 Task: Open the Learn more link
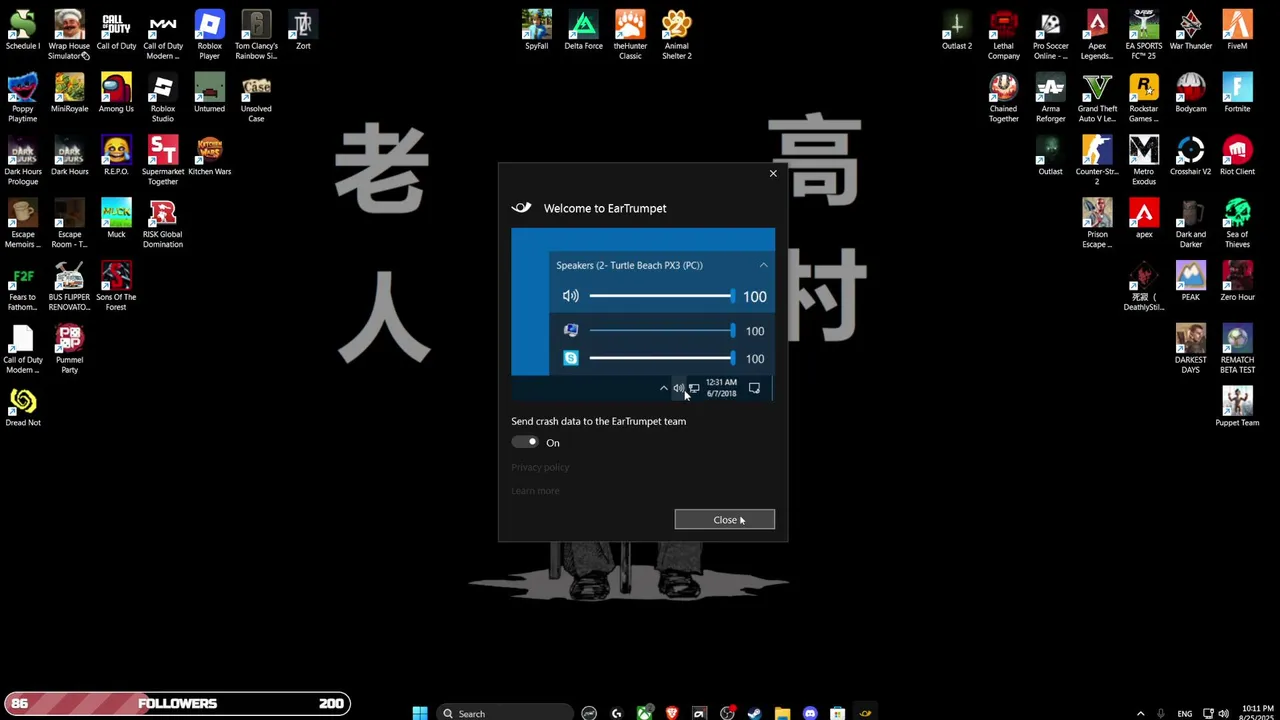click(x=535, y=491)
